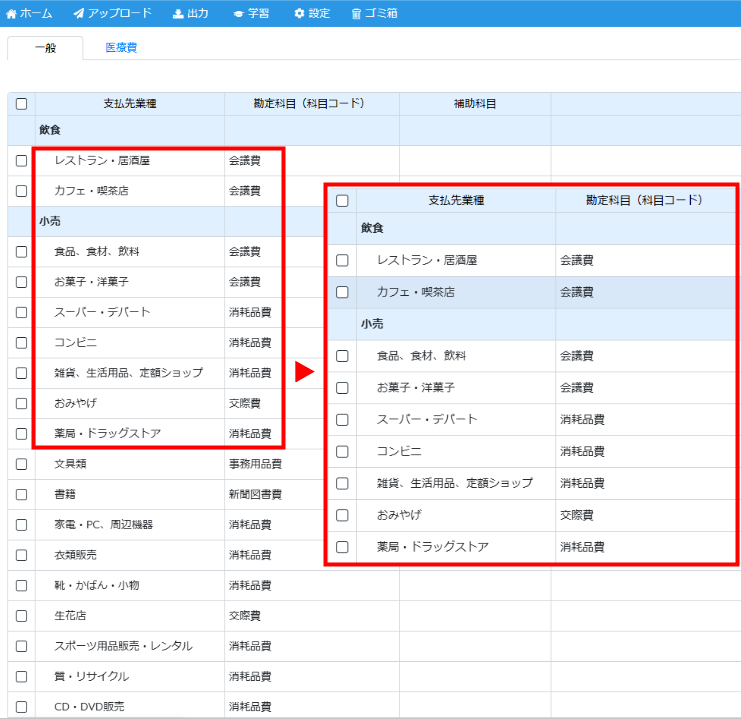Click the 書籍 category name
The image size is (741, 719).
(65, 494)
